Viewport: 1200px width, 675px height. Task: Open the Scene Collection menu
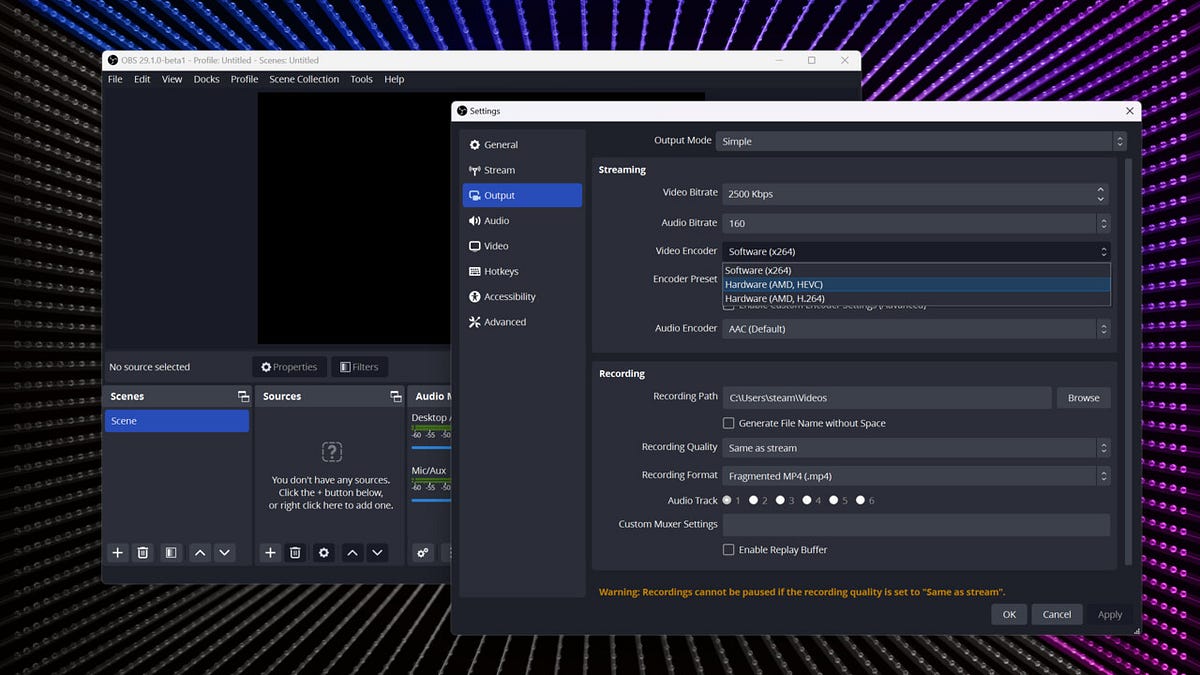[x=304, y=79]
